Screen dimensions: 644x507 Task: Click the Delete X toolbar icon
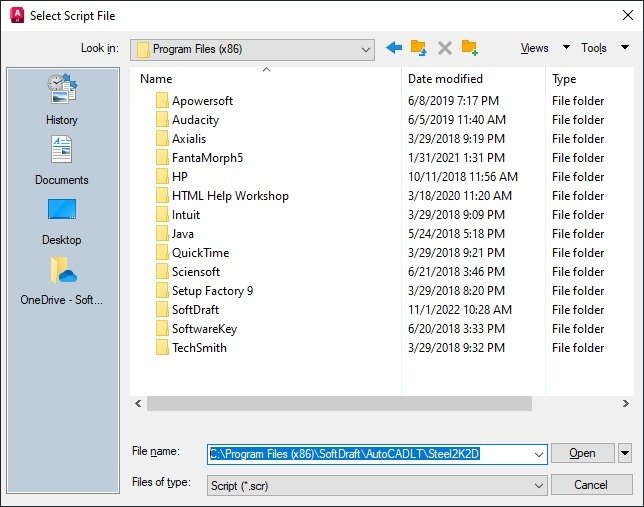(444, 48)
